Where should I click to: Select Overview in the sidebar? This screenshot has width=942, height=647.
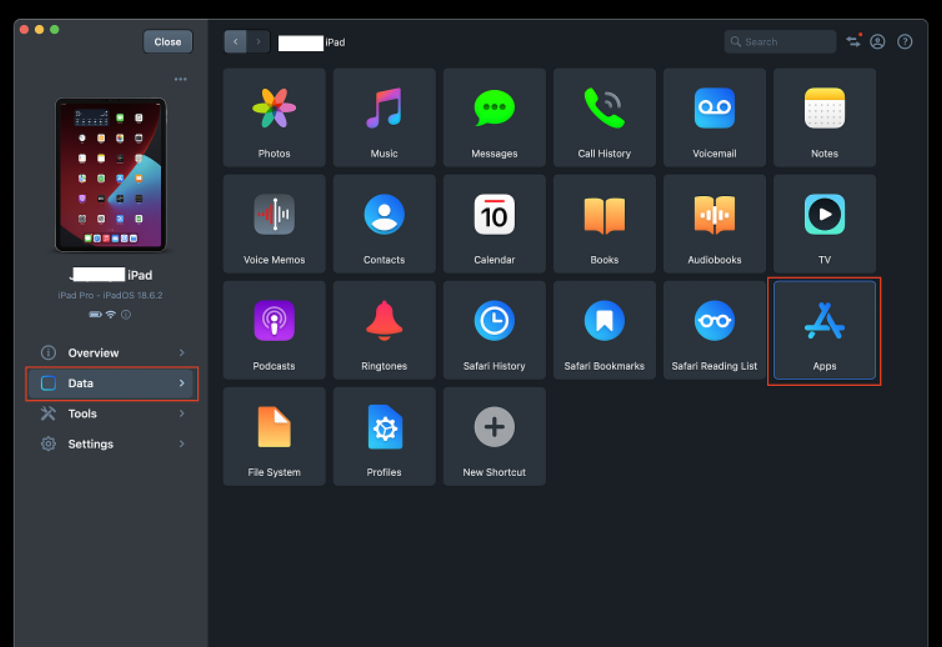point(112,353)
